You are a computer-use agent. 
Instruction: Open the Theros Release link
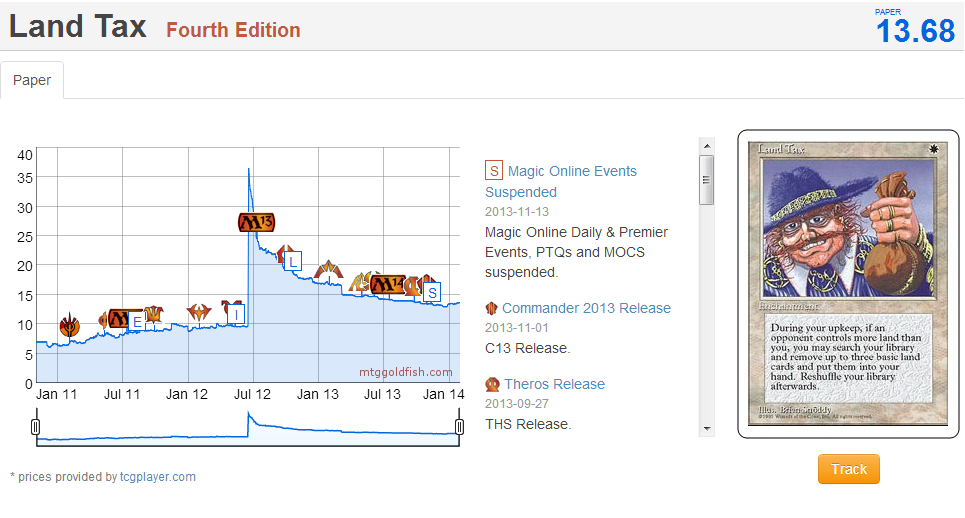click(554, 384)
